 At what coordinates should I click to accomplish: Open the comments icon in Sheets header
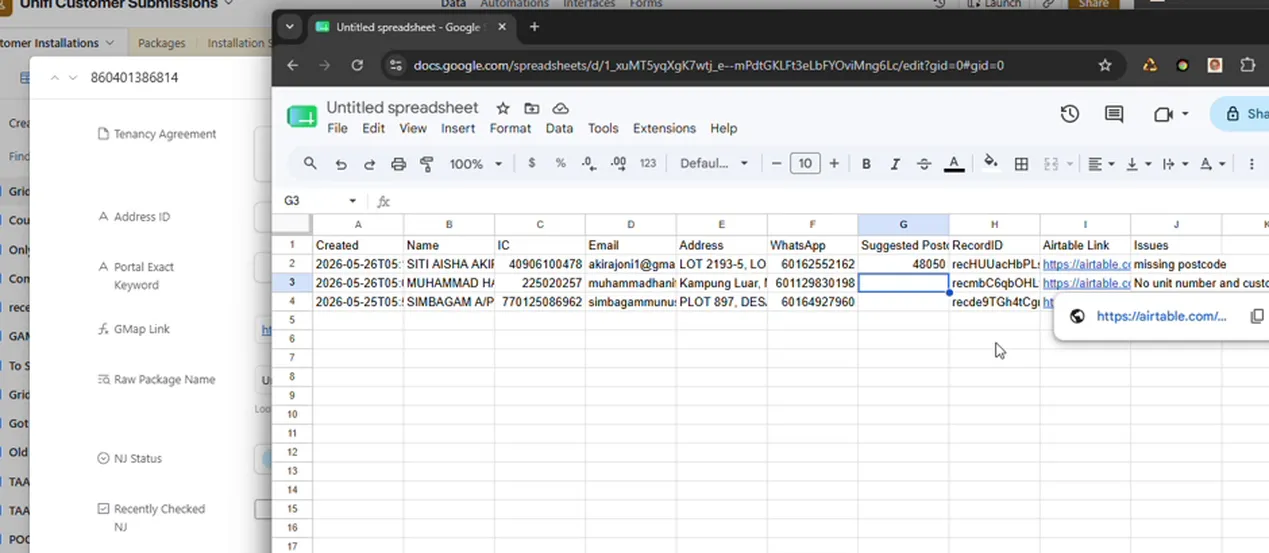coord(1114,114)
